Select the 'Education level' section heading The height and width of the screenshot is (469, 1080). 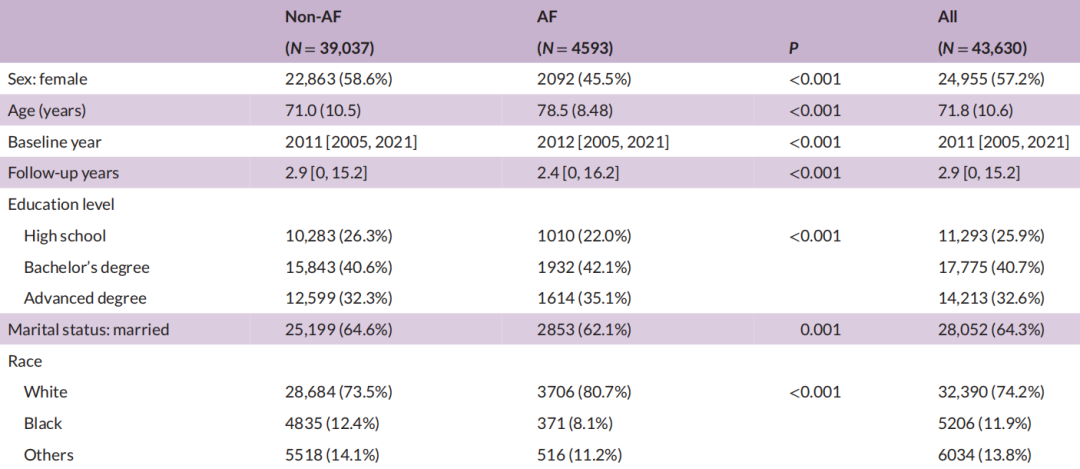(60, 204)
